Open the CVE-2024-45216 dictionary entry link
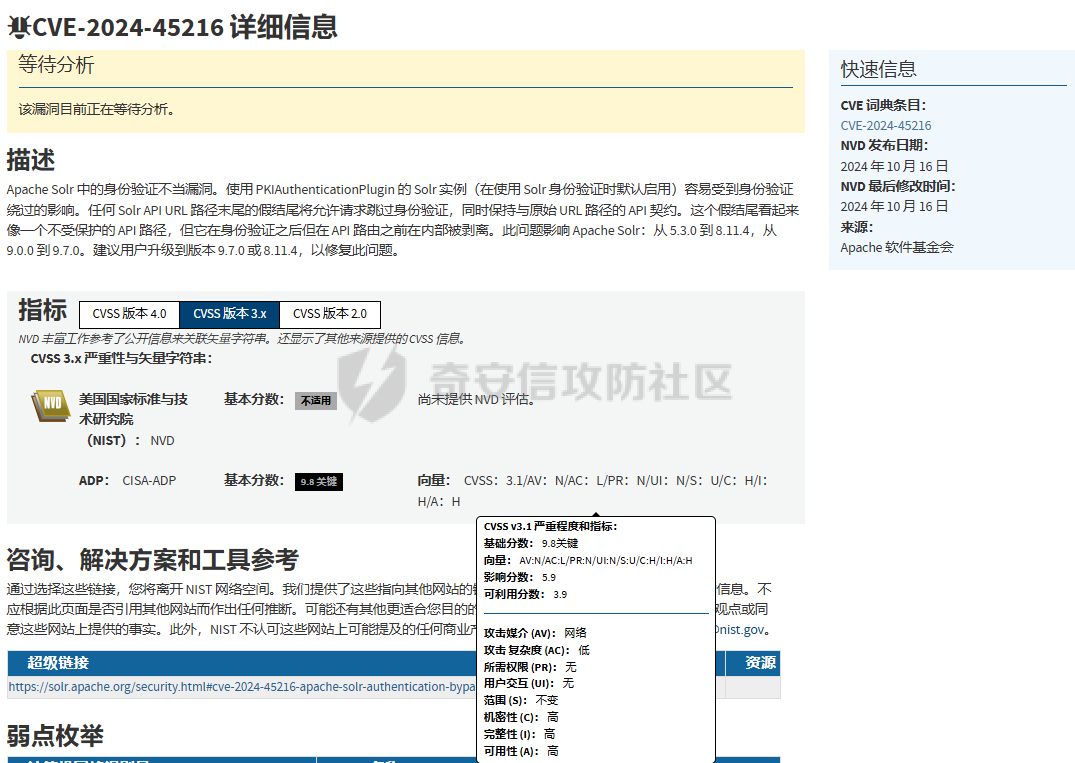Image resolution: width=1075 pixels, height=763 pixels. [886, 125]
